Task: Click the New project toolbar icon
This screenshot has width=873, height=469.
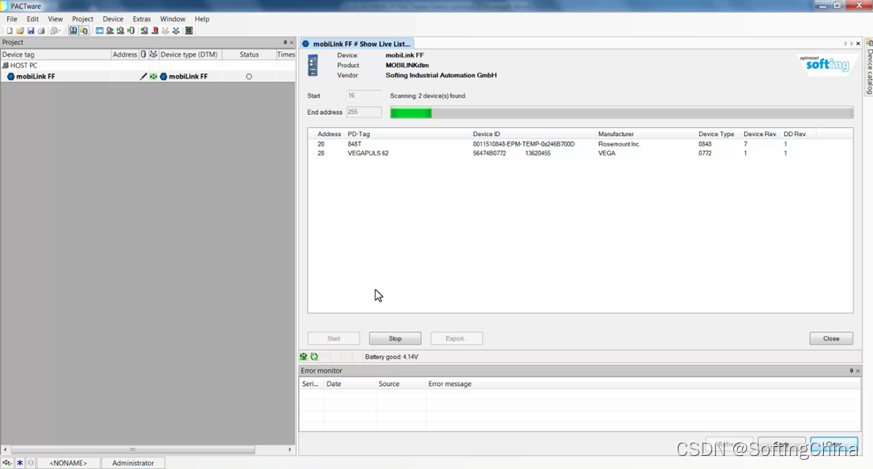Action: [x=8, y=31]
